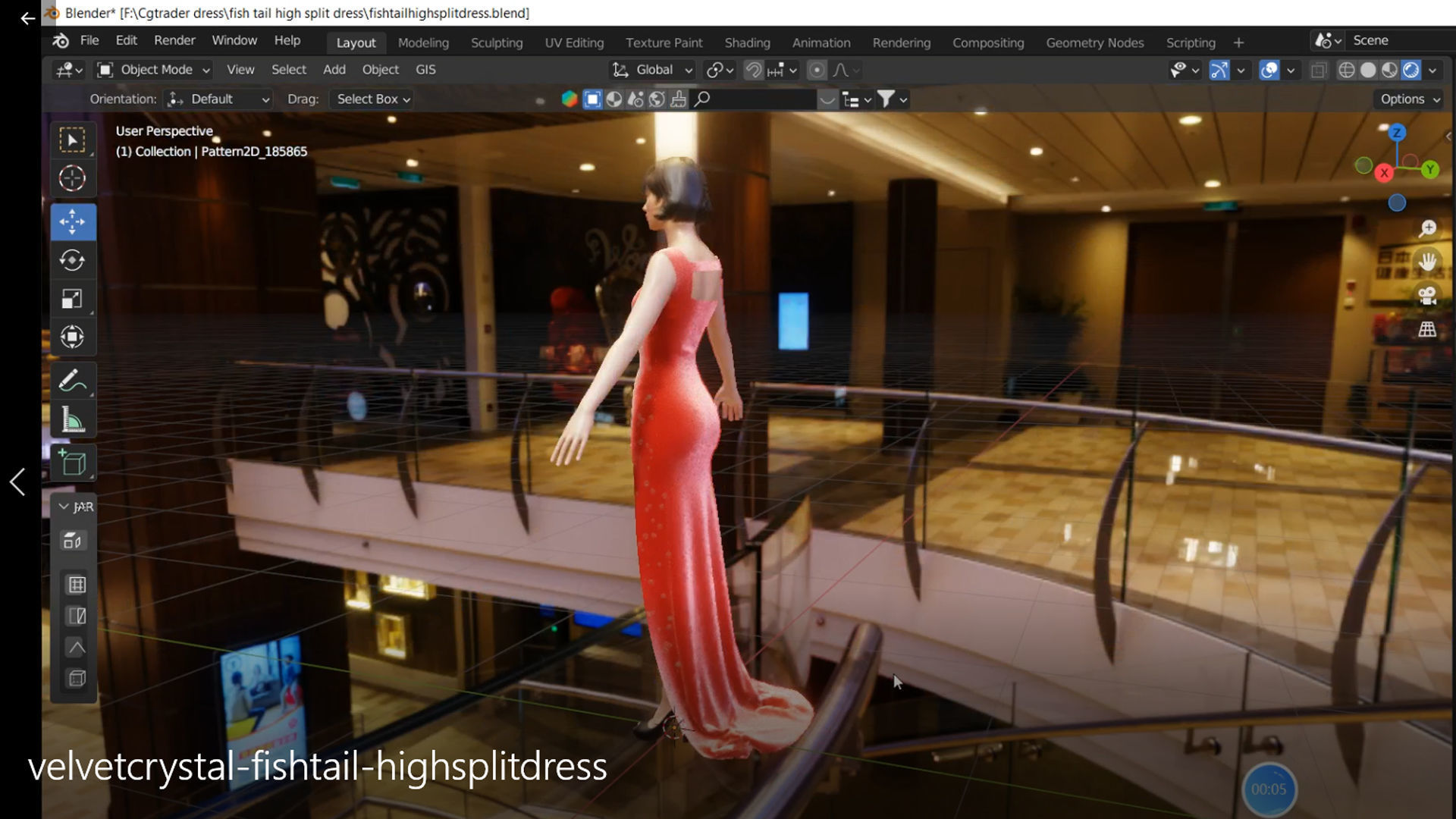Switch perspective/orthographic grid icon
This screenshot has height=819, width=1456.
(1428, 329)
